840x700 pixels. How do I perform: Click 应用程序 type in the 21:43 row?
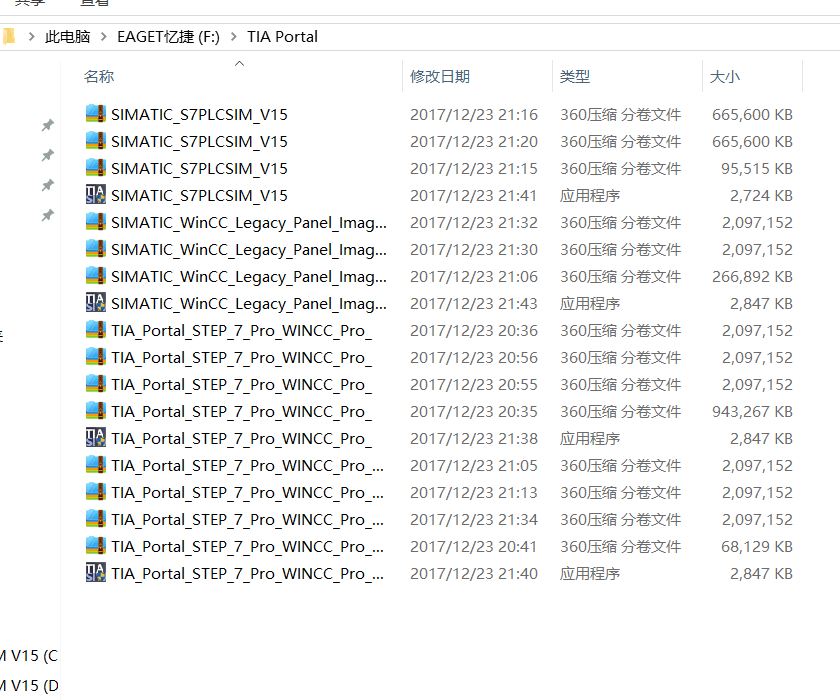click(590, 304)
